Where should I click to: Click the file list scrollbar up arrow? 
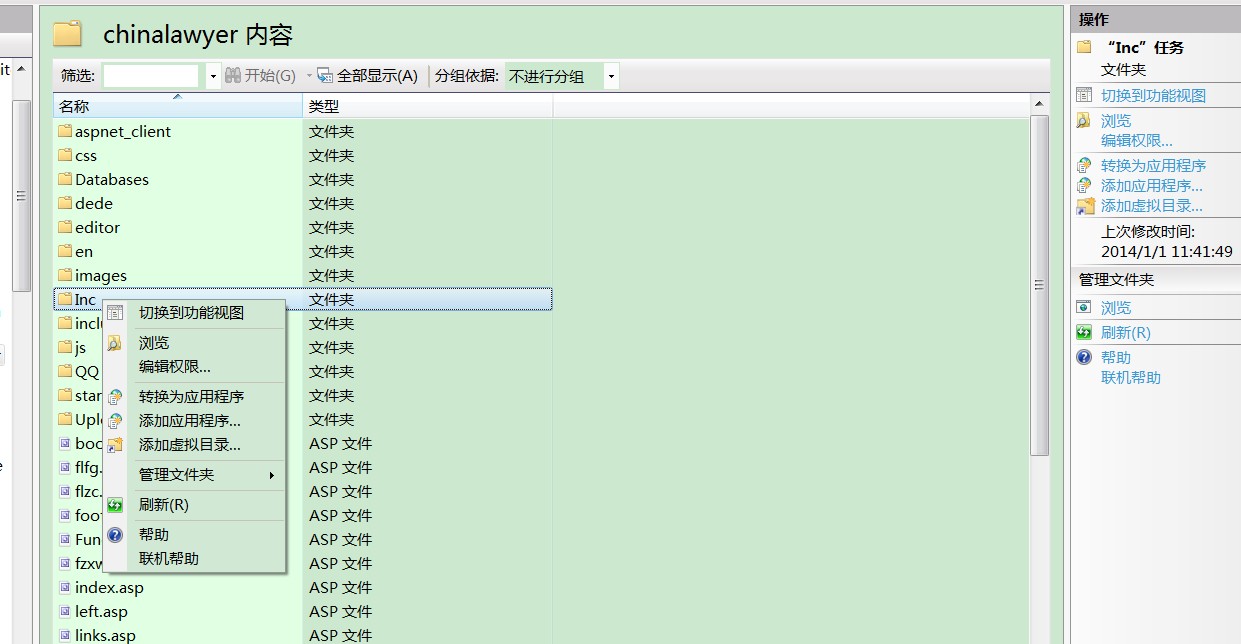(x=1040, y=104)
